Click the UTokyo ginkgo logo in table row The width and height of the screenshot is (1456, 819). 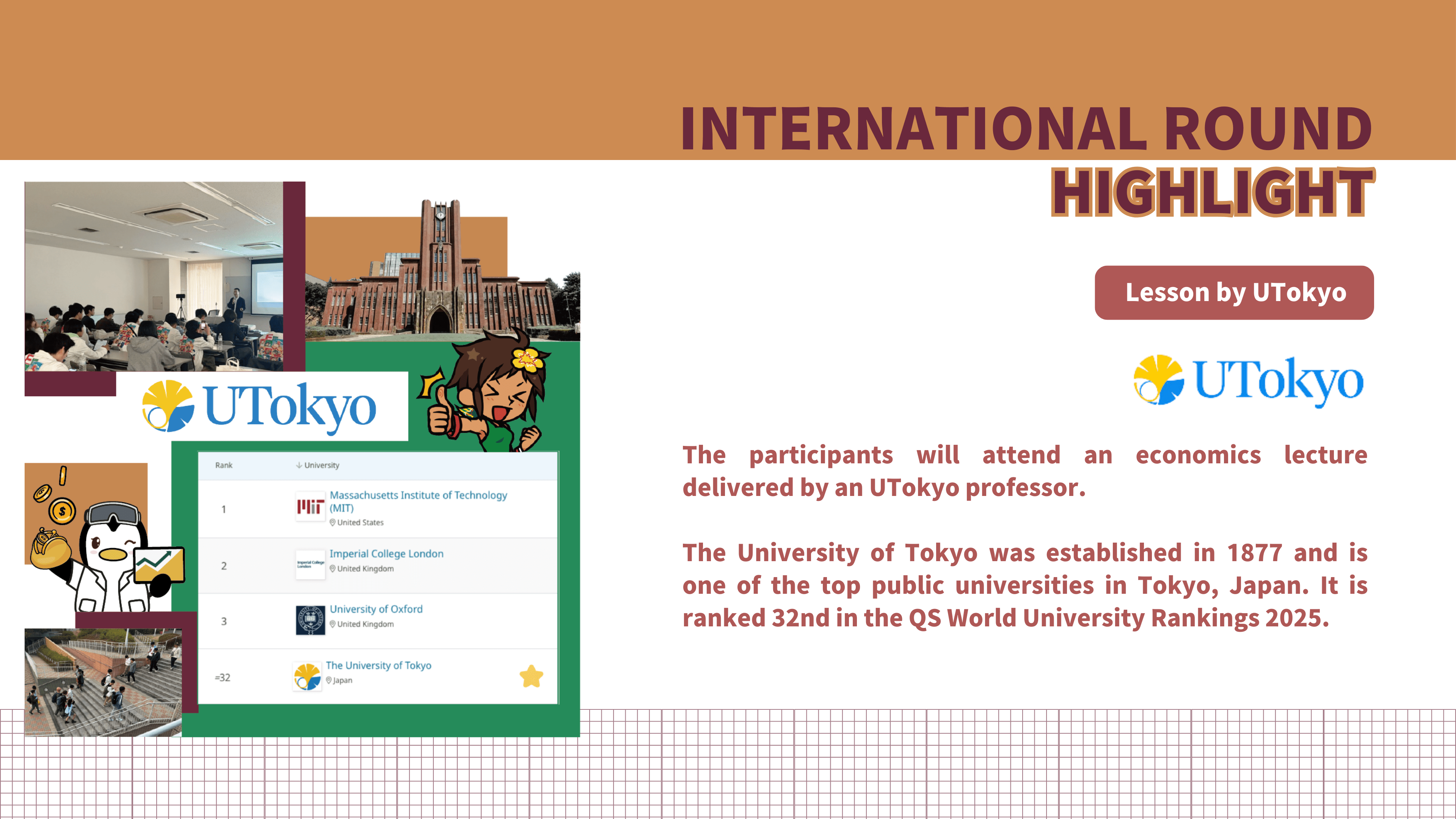308,676
